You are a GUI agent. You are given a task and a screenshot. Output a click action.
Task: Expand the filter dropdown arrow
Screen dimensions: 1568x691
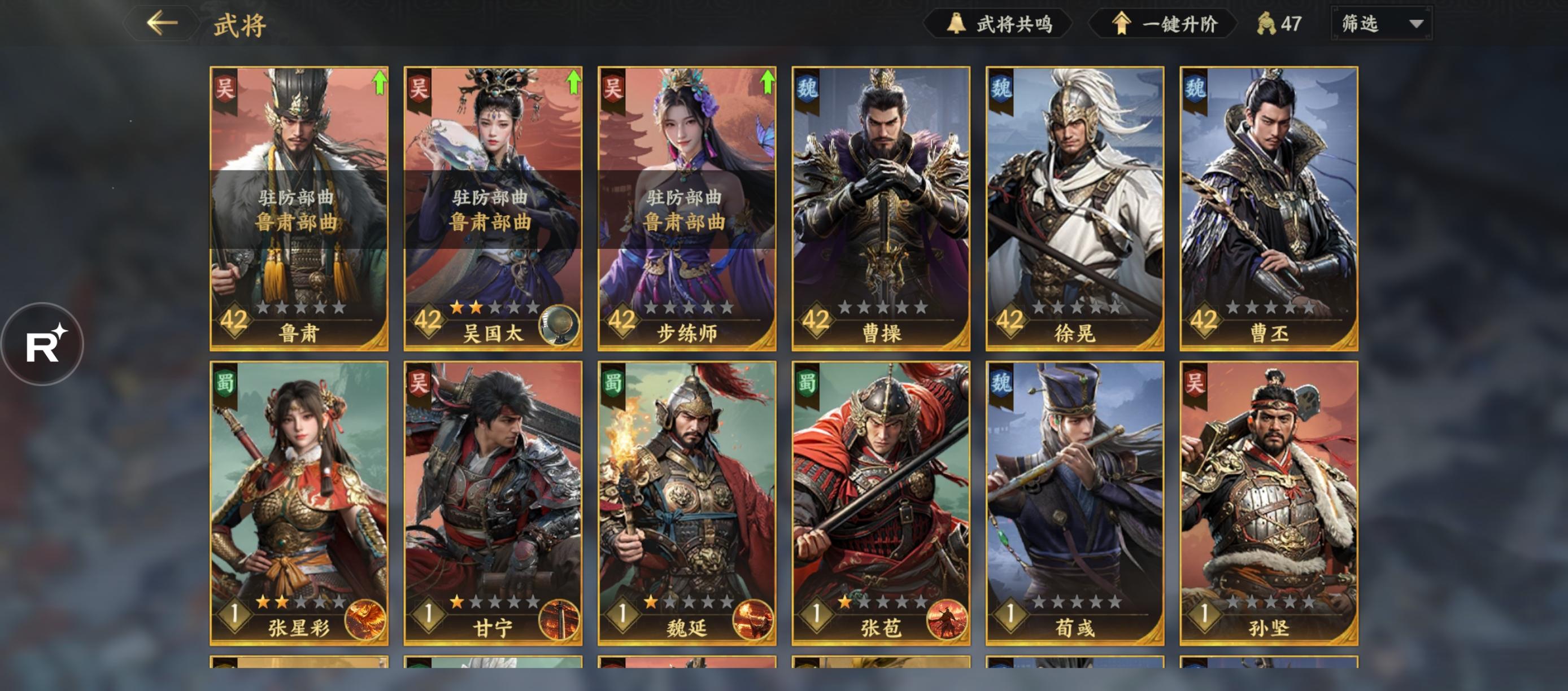[1416, 24]
